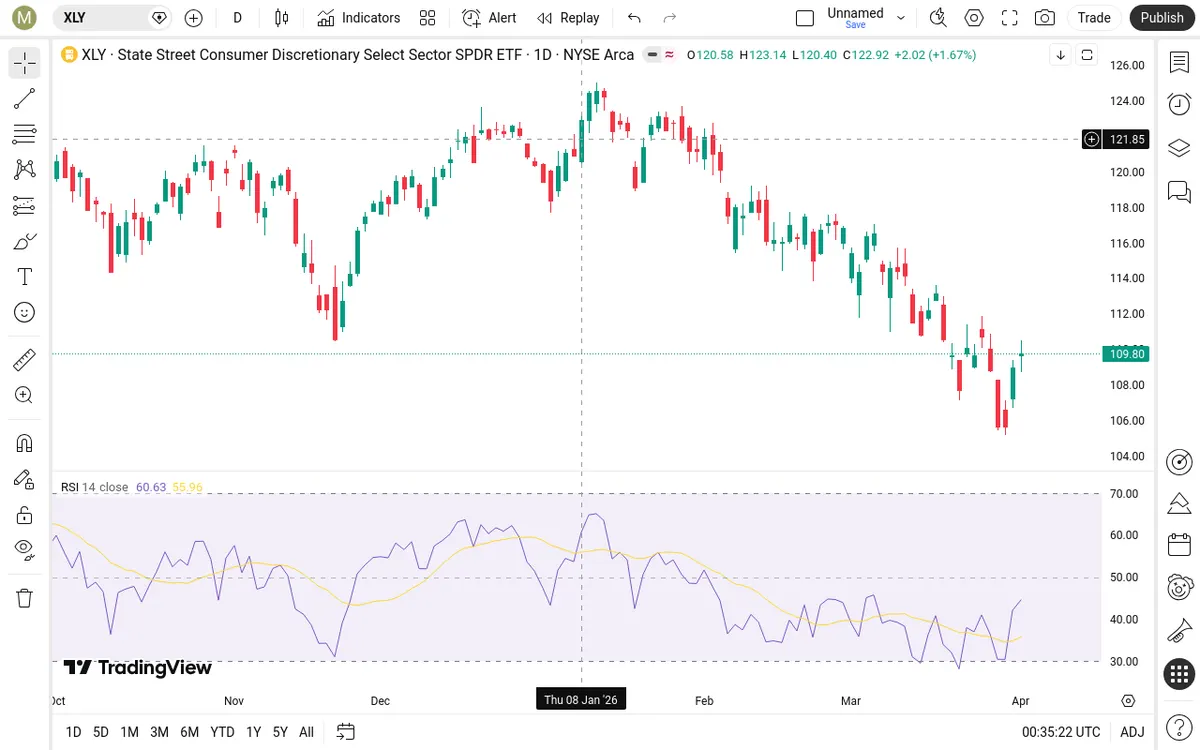Toggle stay in drawing mode

click(25, 479)
